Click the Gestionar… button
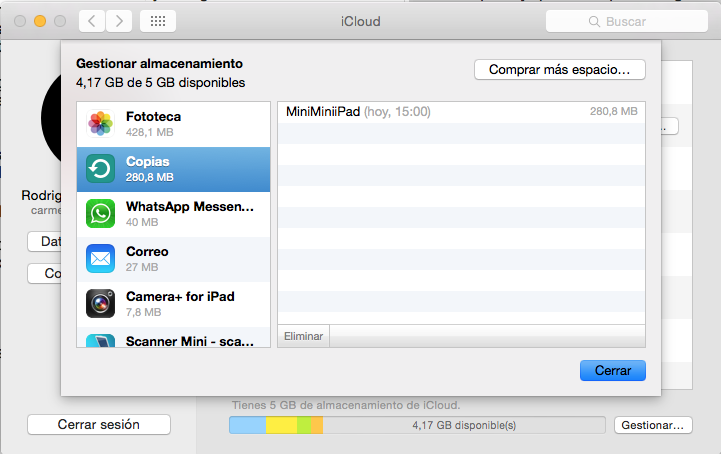 coord(653,425)
